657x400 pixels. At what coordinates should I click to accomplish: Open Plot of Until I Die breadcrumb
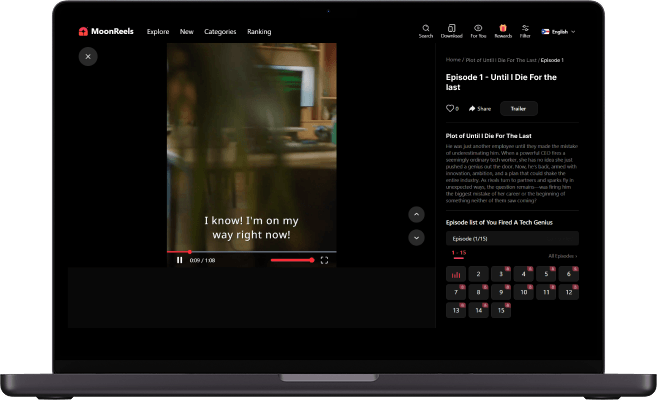(501, 60)
